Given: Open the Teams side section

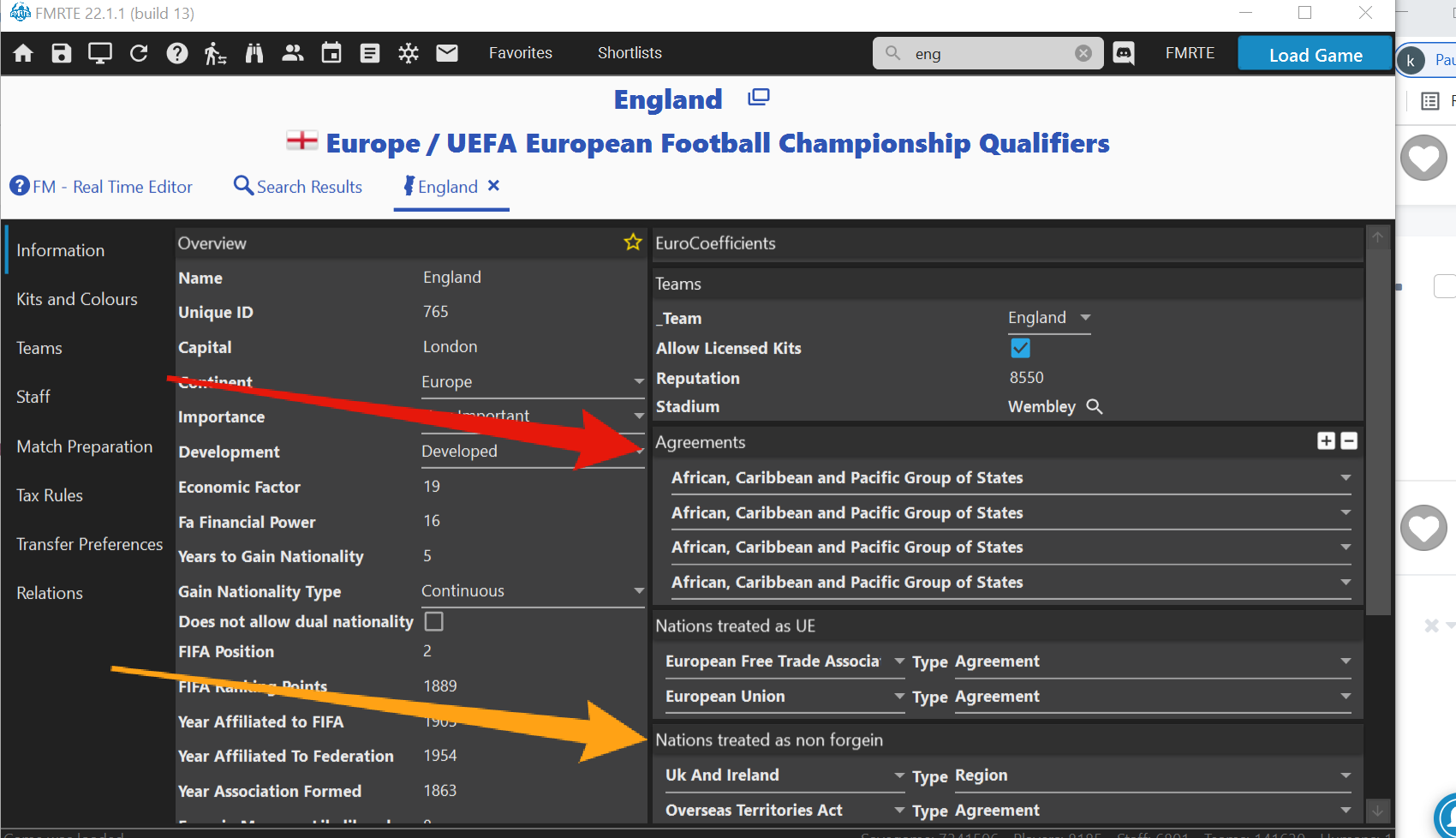Looking at the screenshot, I should tap(39, 348).
